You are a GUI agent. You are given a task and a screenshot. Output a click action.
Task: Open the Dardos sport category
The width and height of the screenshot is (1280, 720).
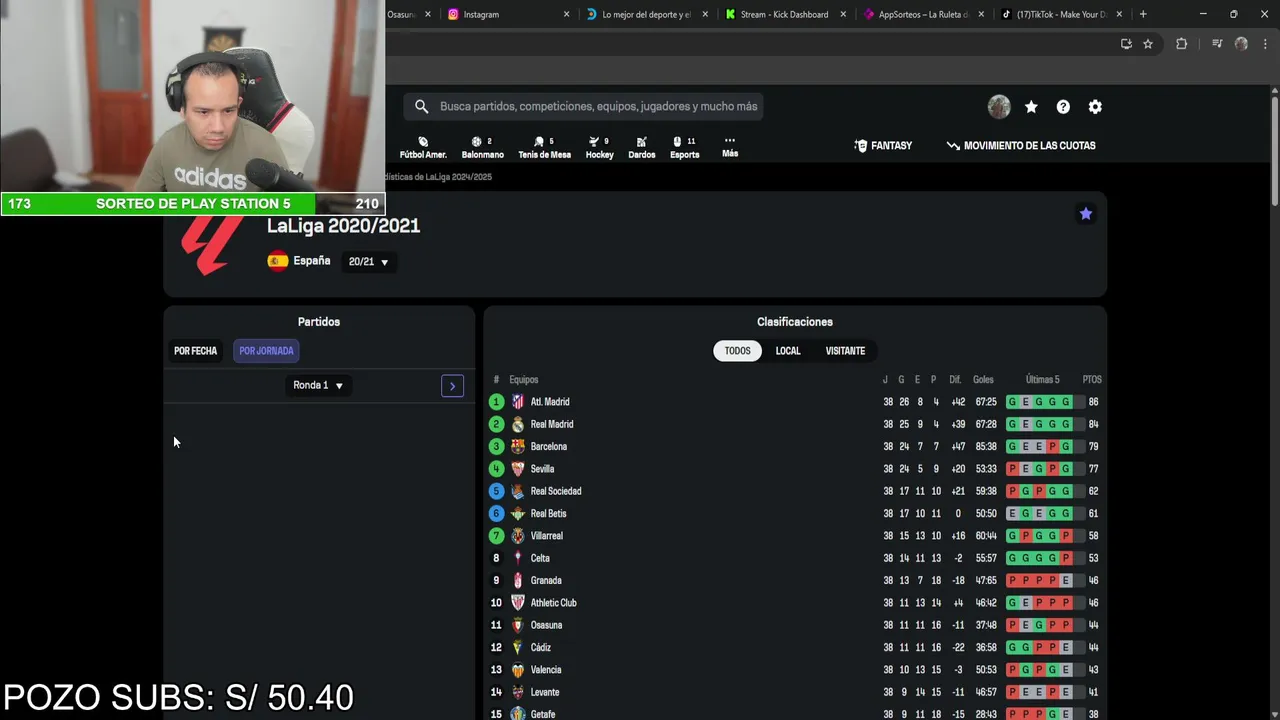(x=641, y=147)
